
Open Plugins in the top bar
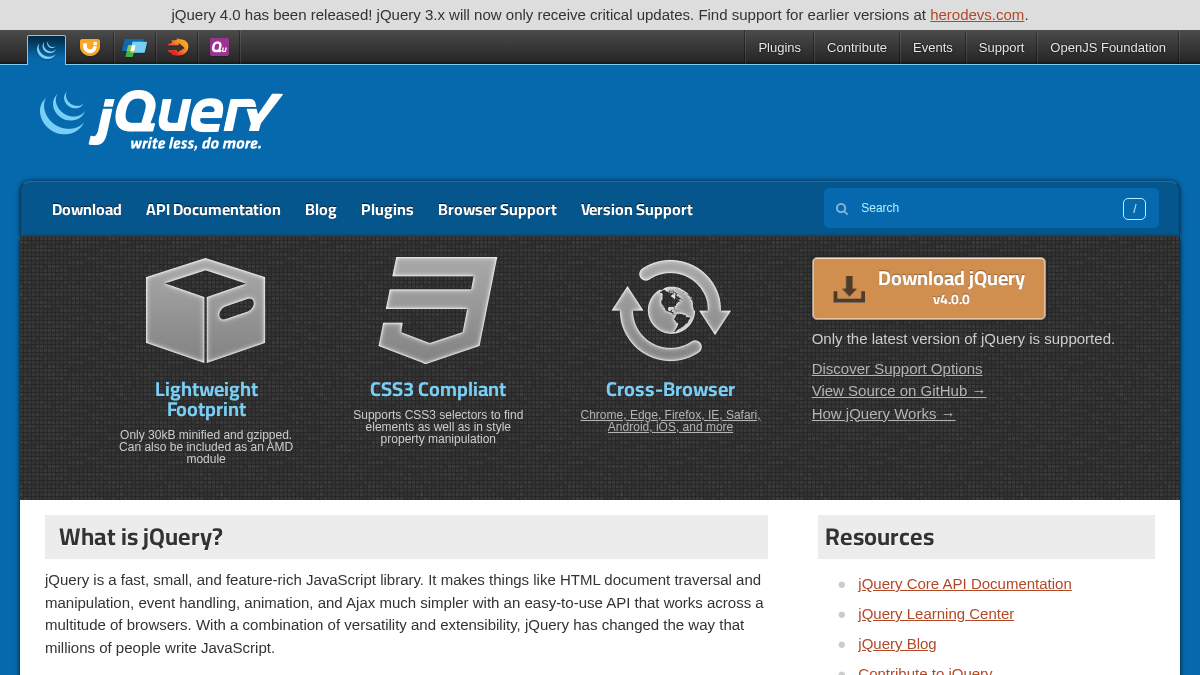(779, 47)
